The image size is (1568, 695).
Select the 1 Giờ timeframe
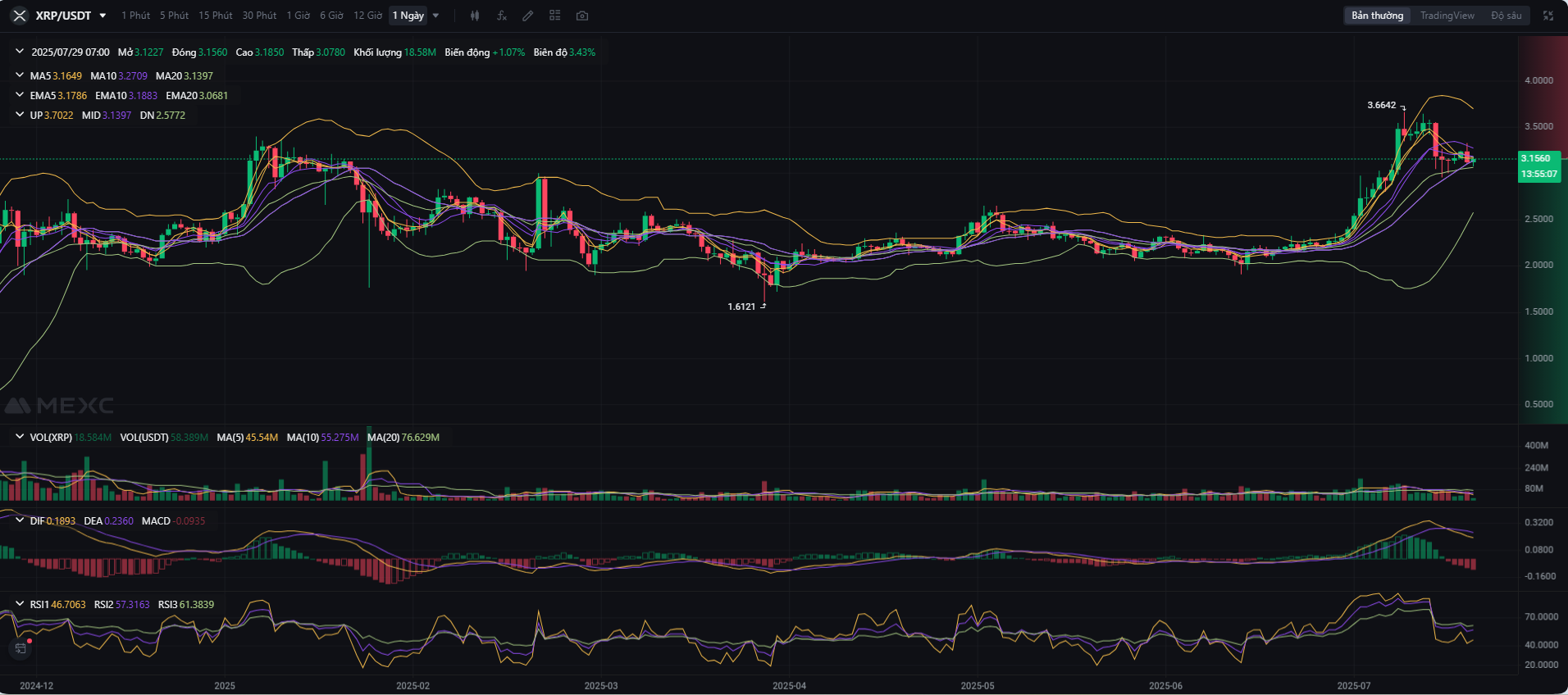pos(299,16)
